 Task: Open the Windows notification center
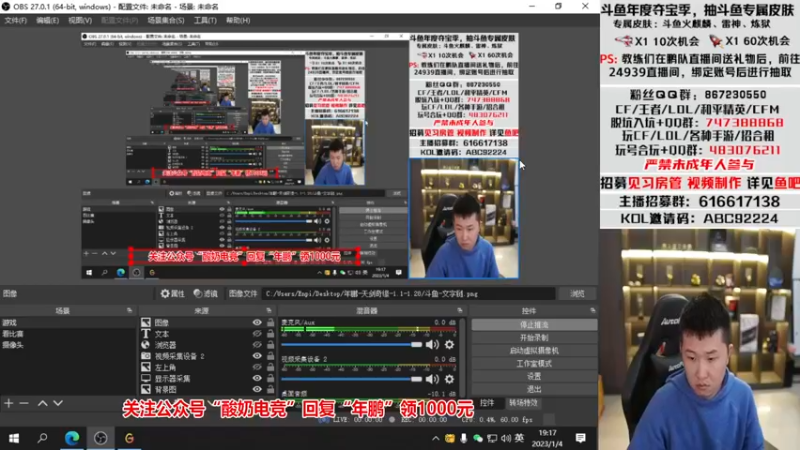click(580, 438)
